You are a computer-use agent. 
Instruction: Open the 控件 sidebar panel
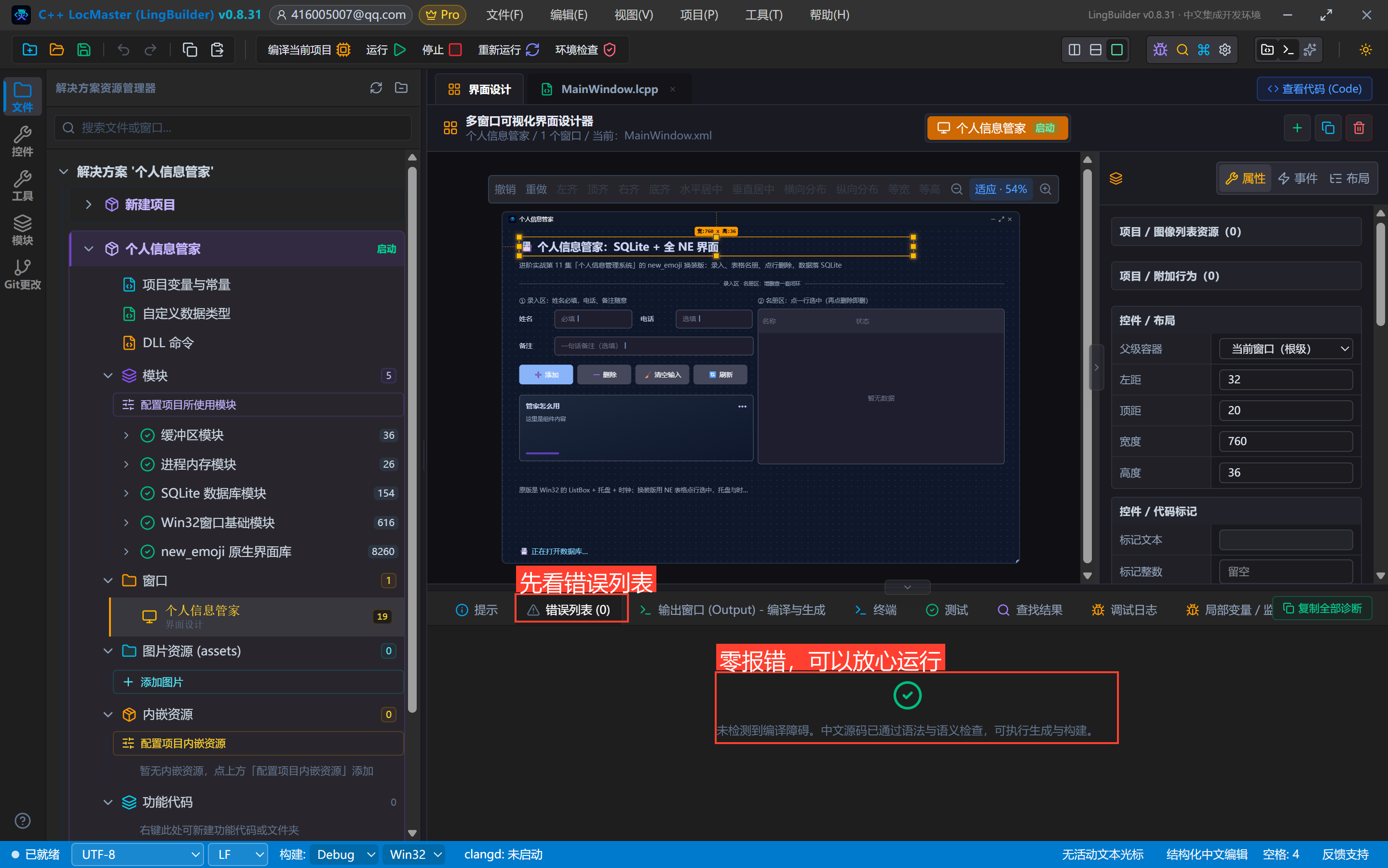(22, 141)
